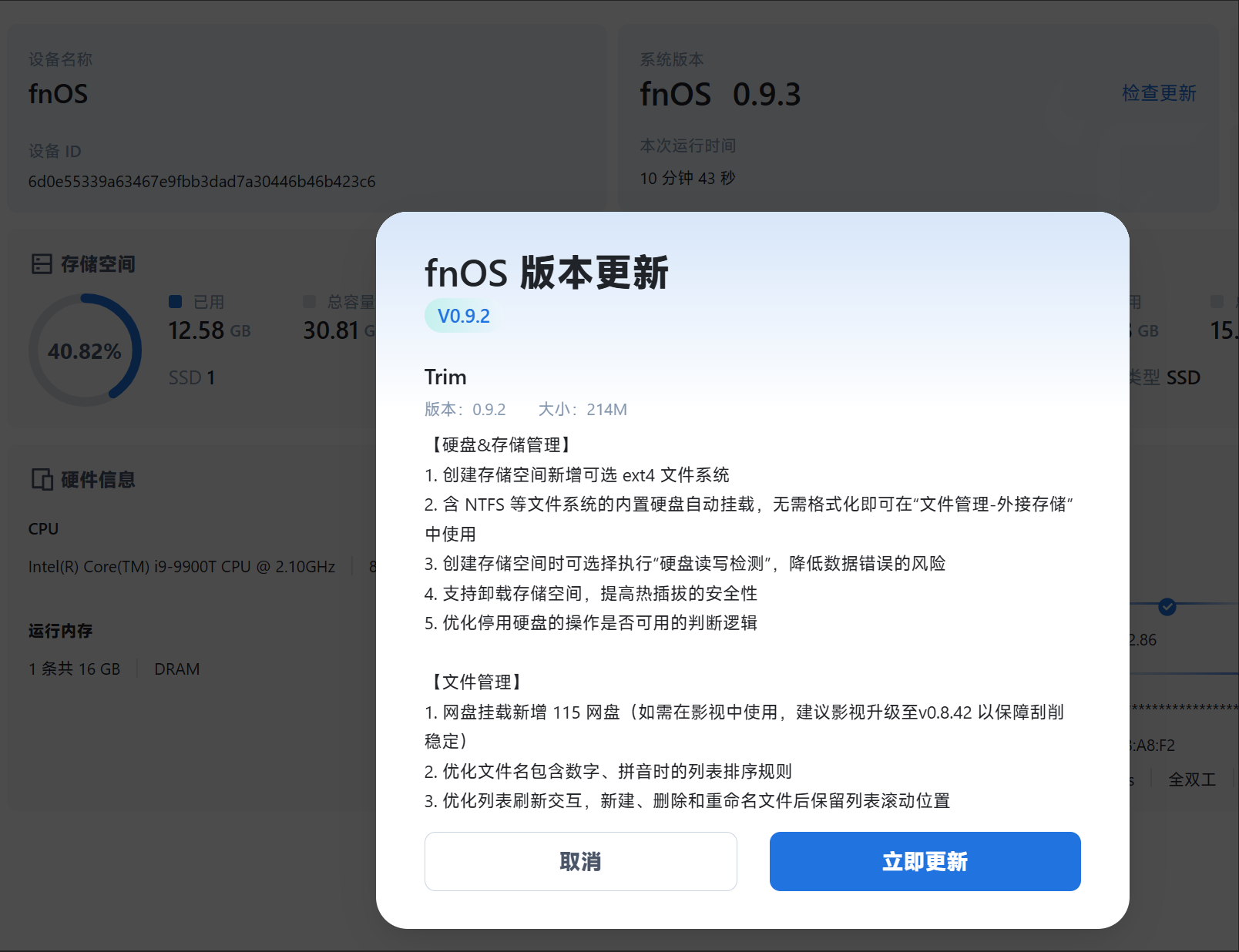Click the 硬件信息 panel icon
The width and height of the screenshot is (1239, 952).
click(42, 479)
